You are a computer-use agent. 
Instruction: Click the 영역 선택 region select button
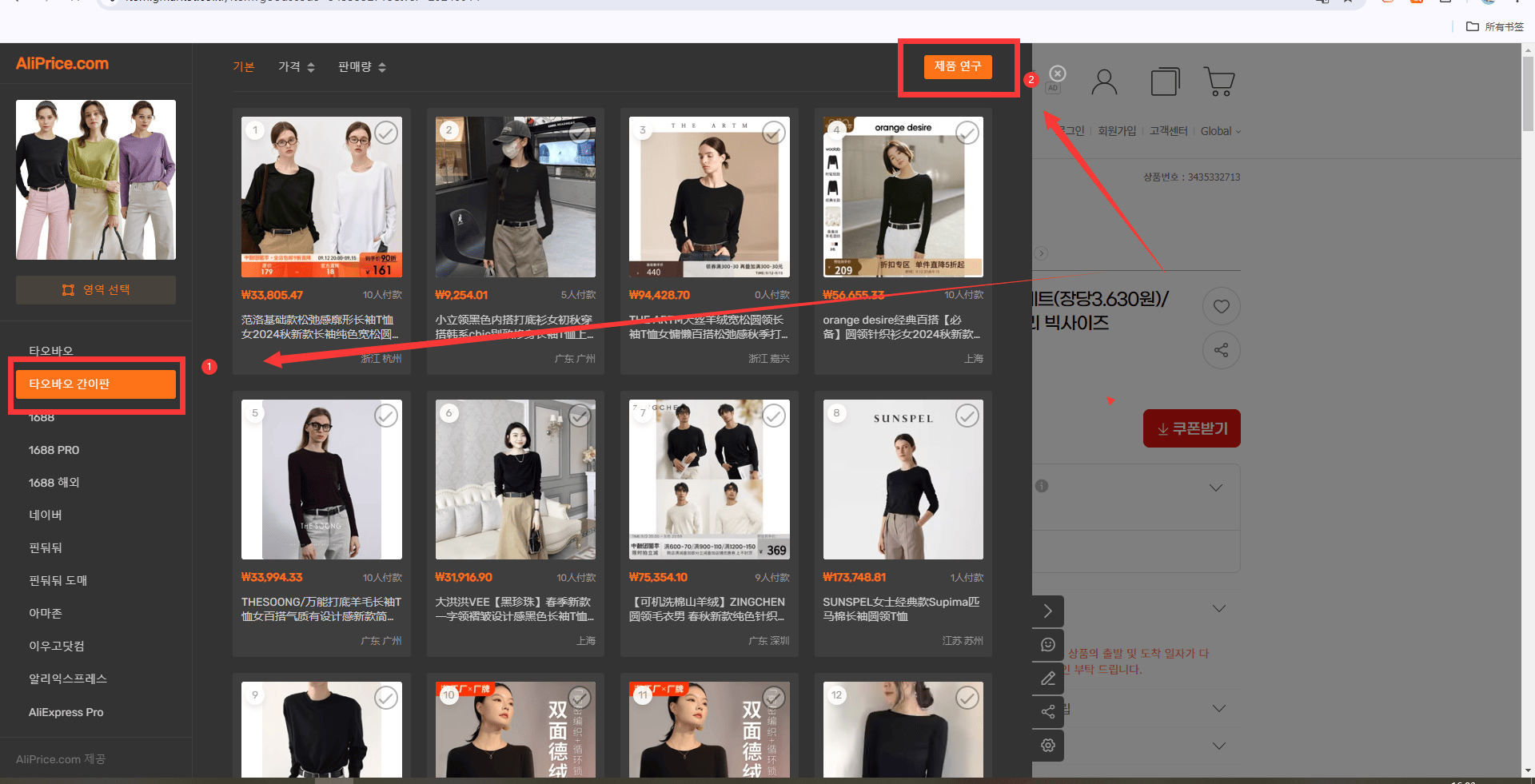click(96, 289)
